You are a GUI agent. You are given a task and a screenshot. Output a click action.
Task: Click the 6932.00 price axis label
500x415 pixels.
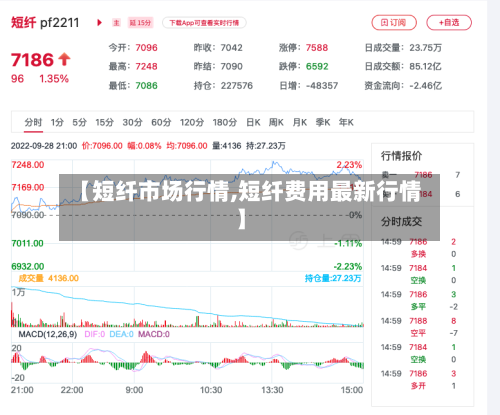coord(28,267)
